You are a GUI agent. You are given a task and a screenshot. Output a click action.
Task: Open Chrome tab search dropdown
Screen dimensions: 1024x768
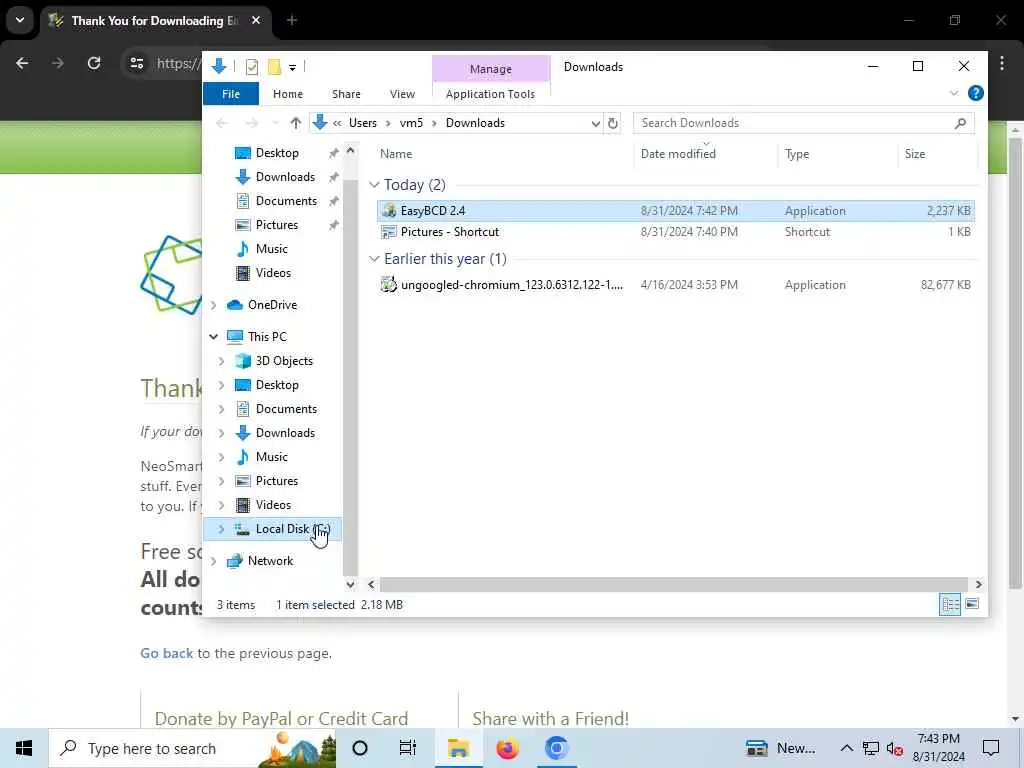20,20
